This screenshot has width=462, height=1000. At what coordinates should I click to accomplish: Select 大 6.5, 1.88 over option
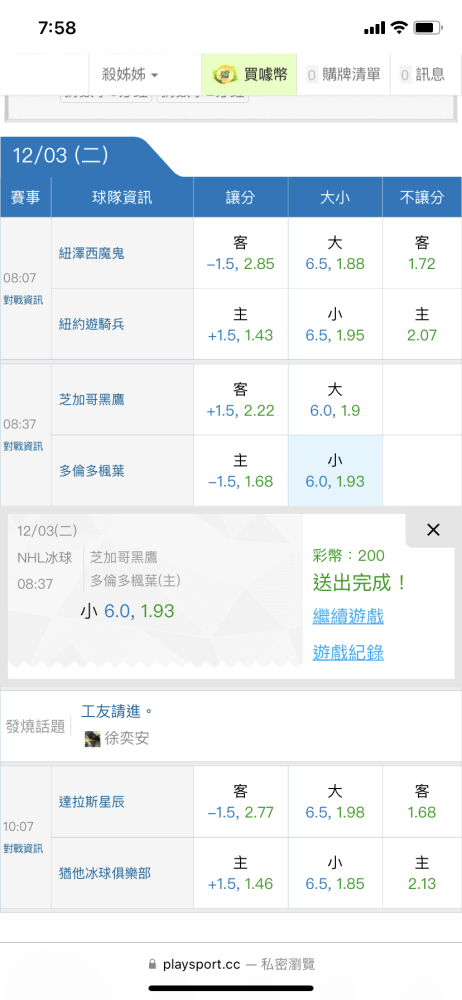pos(335,253)
